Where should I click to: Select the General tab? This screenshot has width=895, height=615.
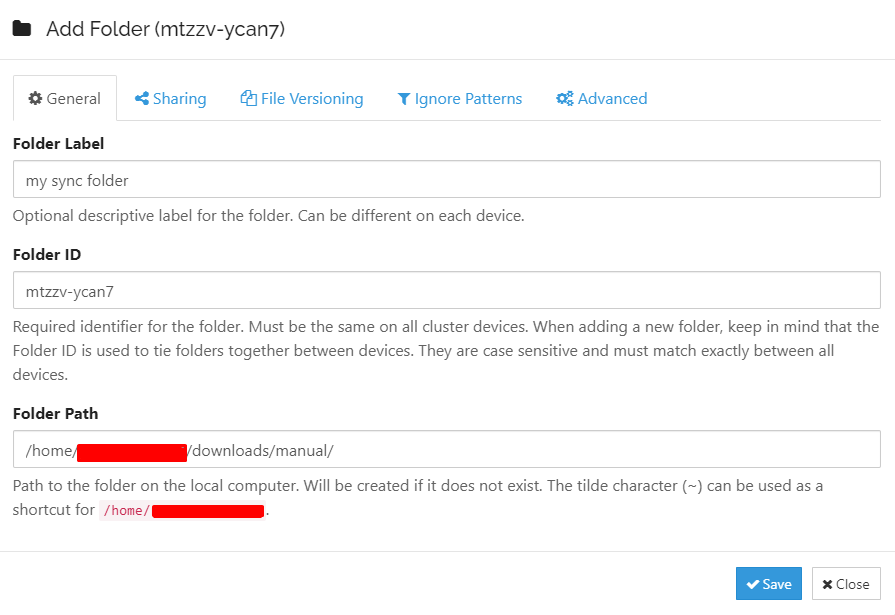pyautogui.click(x=64, y=98)
